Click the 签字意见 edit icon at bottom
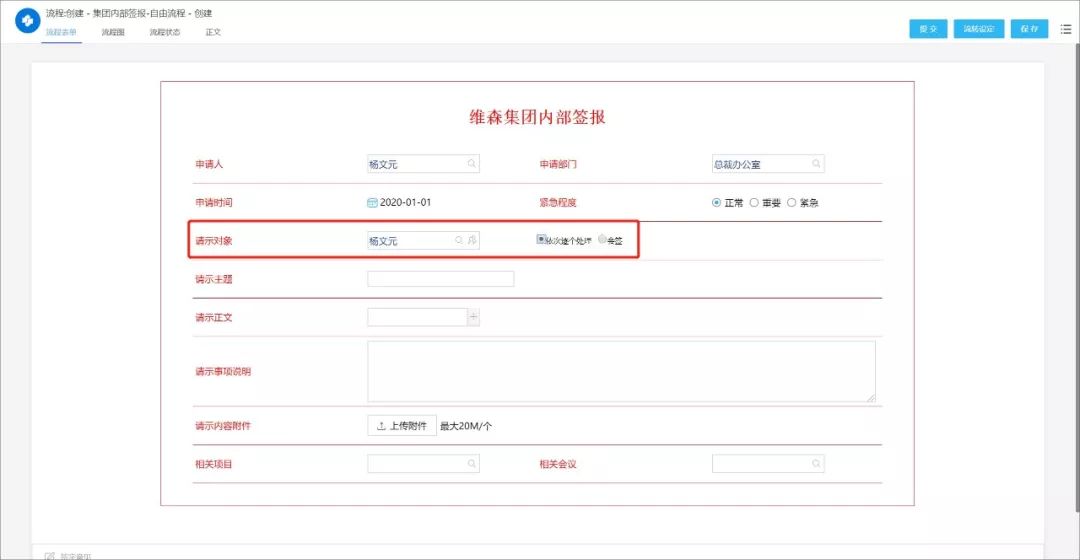Viewport: 1080px width, 560px height. click(49, 556)
